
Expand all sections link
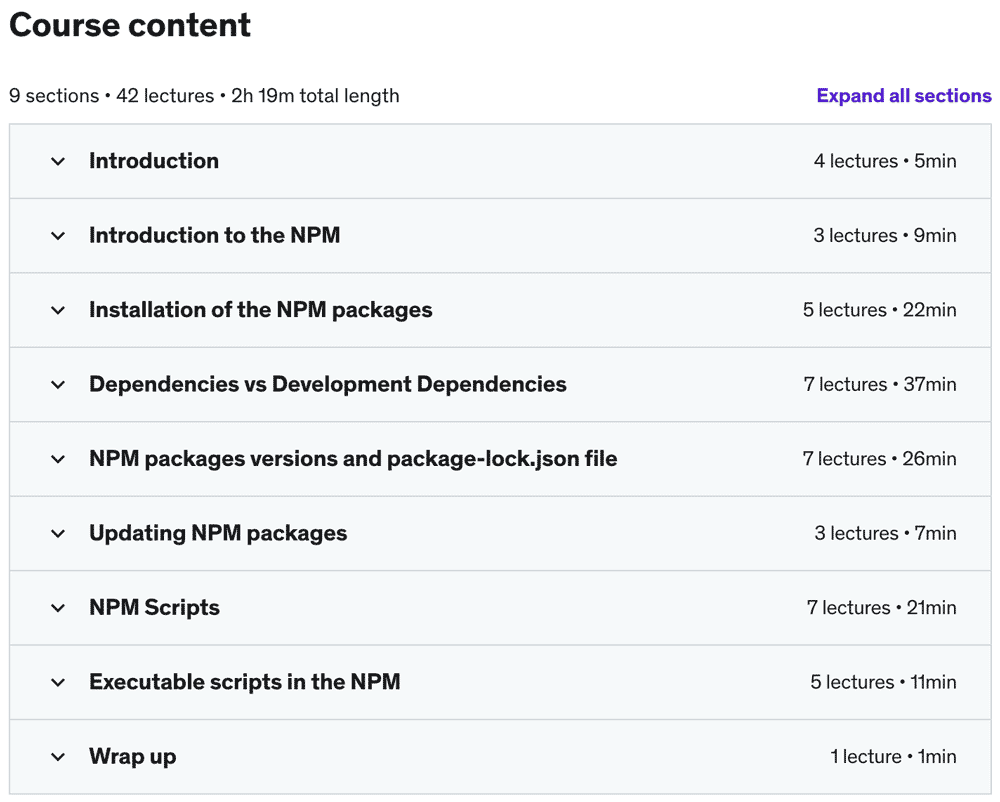(903, 96)
